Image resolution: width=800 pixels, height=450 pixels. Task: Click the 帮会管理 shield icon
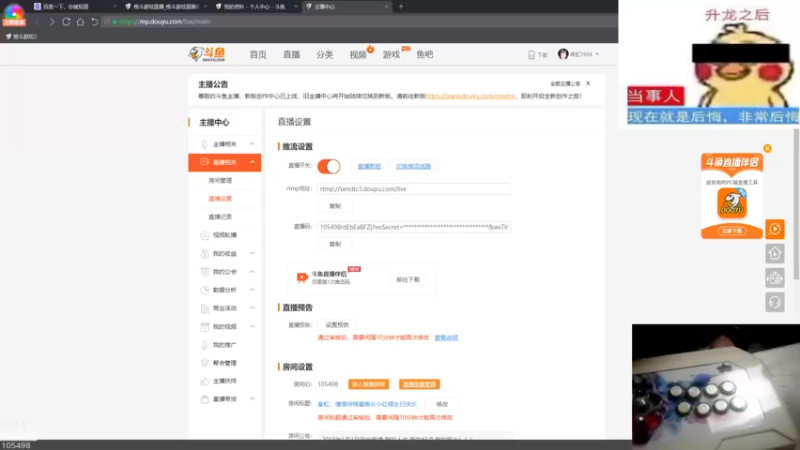[205, 363]
